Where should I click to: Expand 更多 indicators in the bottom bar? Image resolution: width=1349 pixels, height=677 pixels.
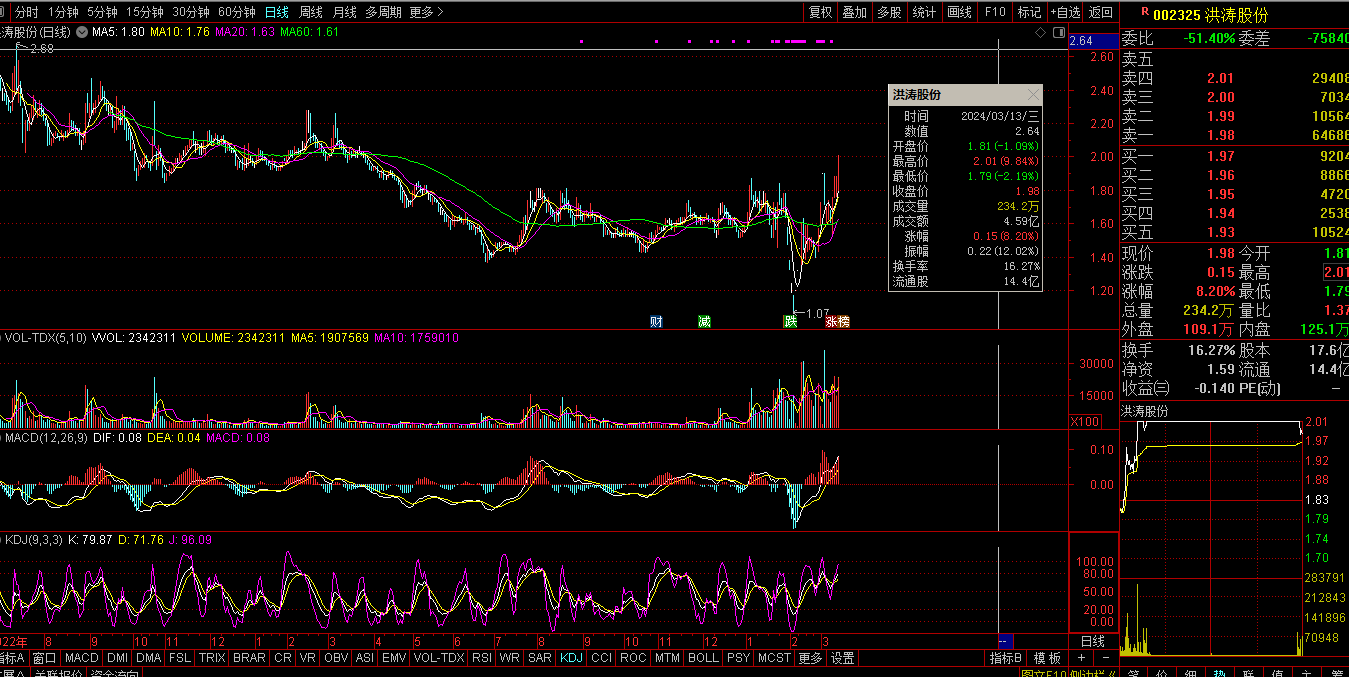(x=810, y=658)
